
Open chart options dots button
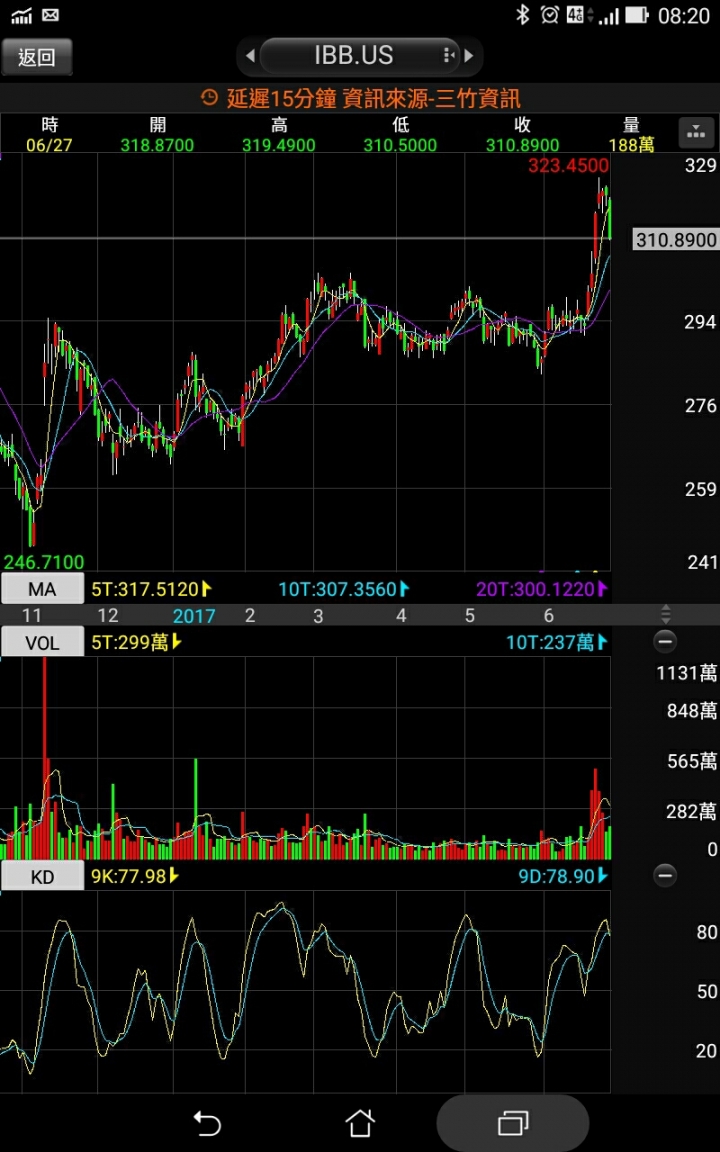695,133
